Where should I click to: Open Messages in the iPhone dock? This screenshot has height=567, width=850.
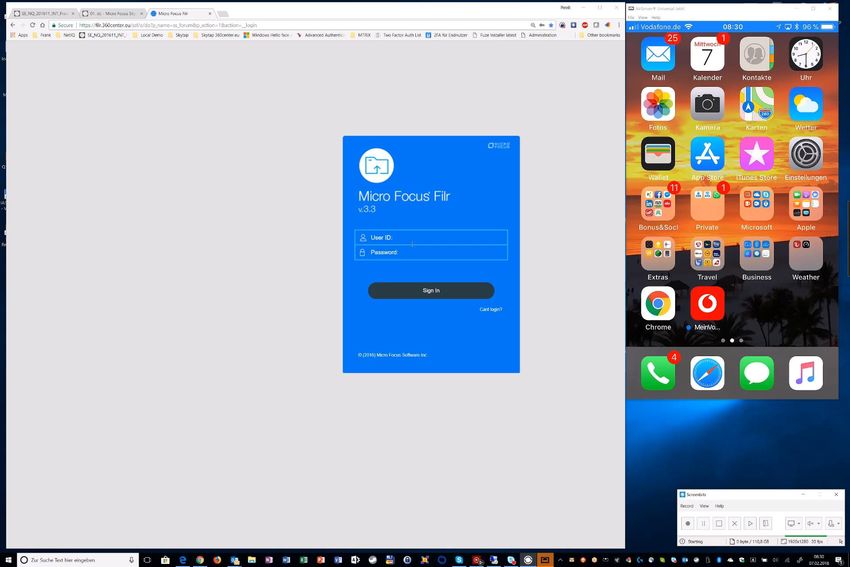click(756, 373)
